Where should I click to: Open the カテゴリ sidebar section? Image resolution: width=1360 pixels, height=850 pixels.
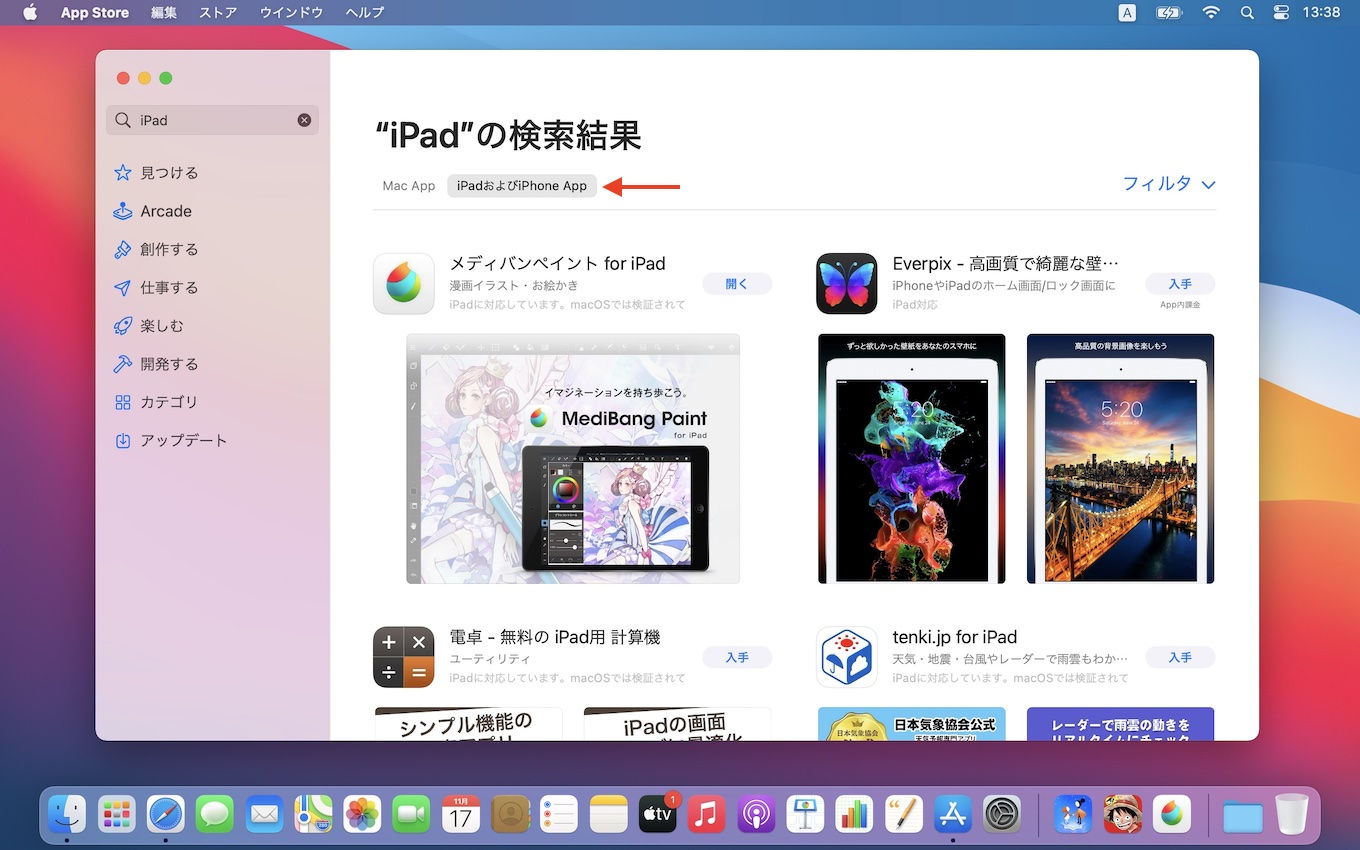156,402
